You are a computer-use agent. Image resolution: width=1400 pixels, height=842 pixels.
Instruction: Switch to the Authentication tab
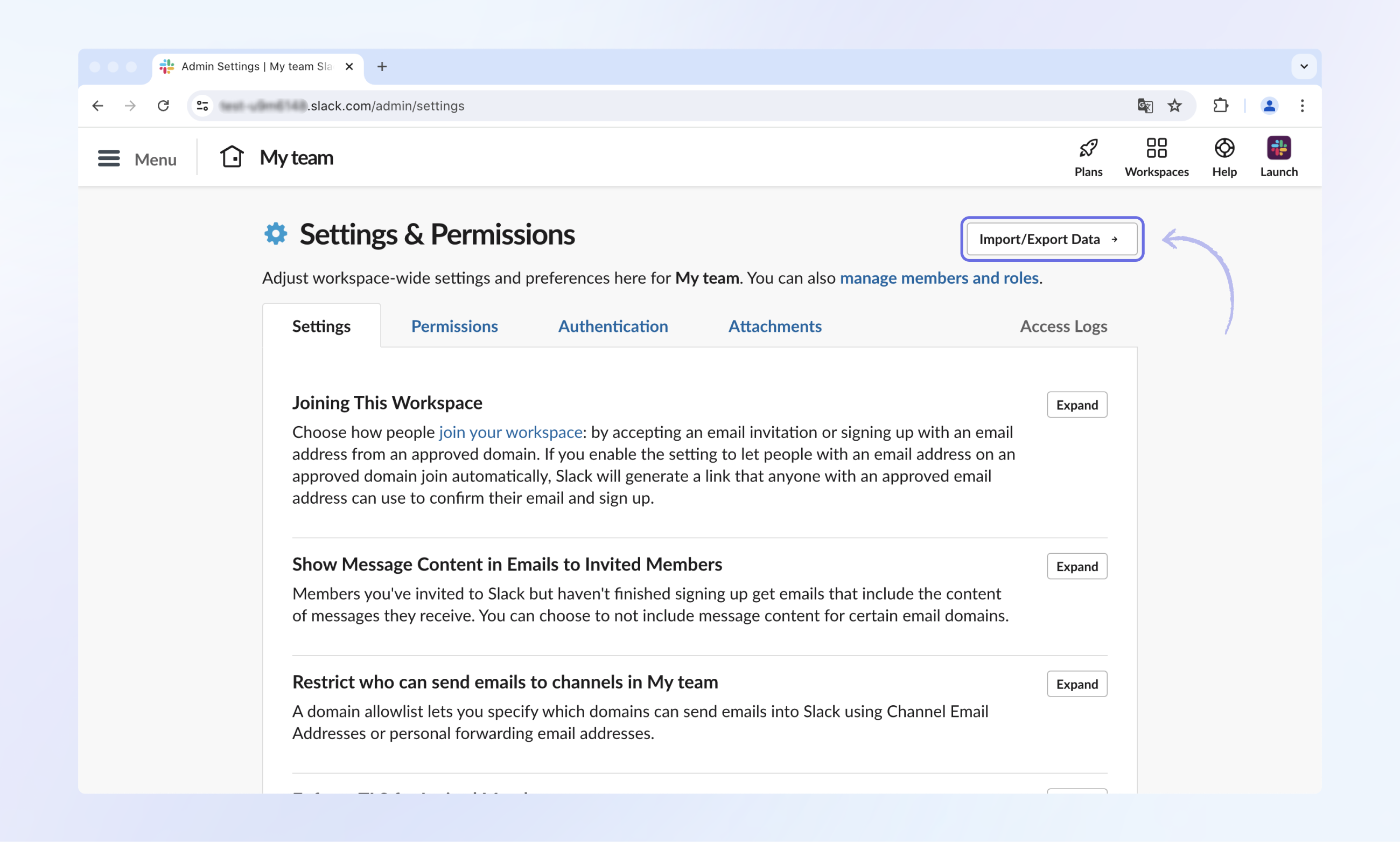[x=612, y=326]
